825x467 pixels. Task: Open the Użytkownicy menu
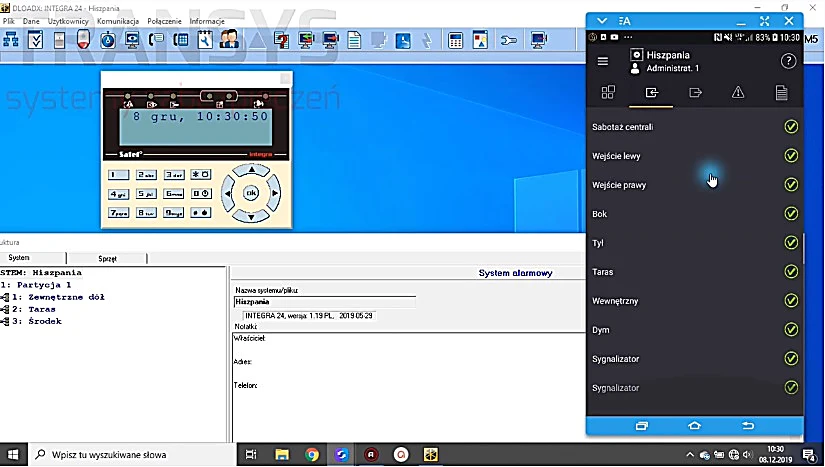point(68,21)
